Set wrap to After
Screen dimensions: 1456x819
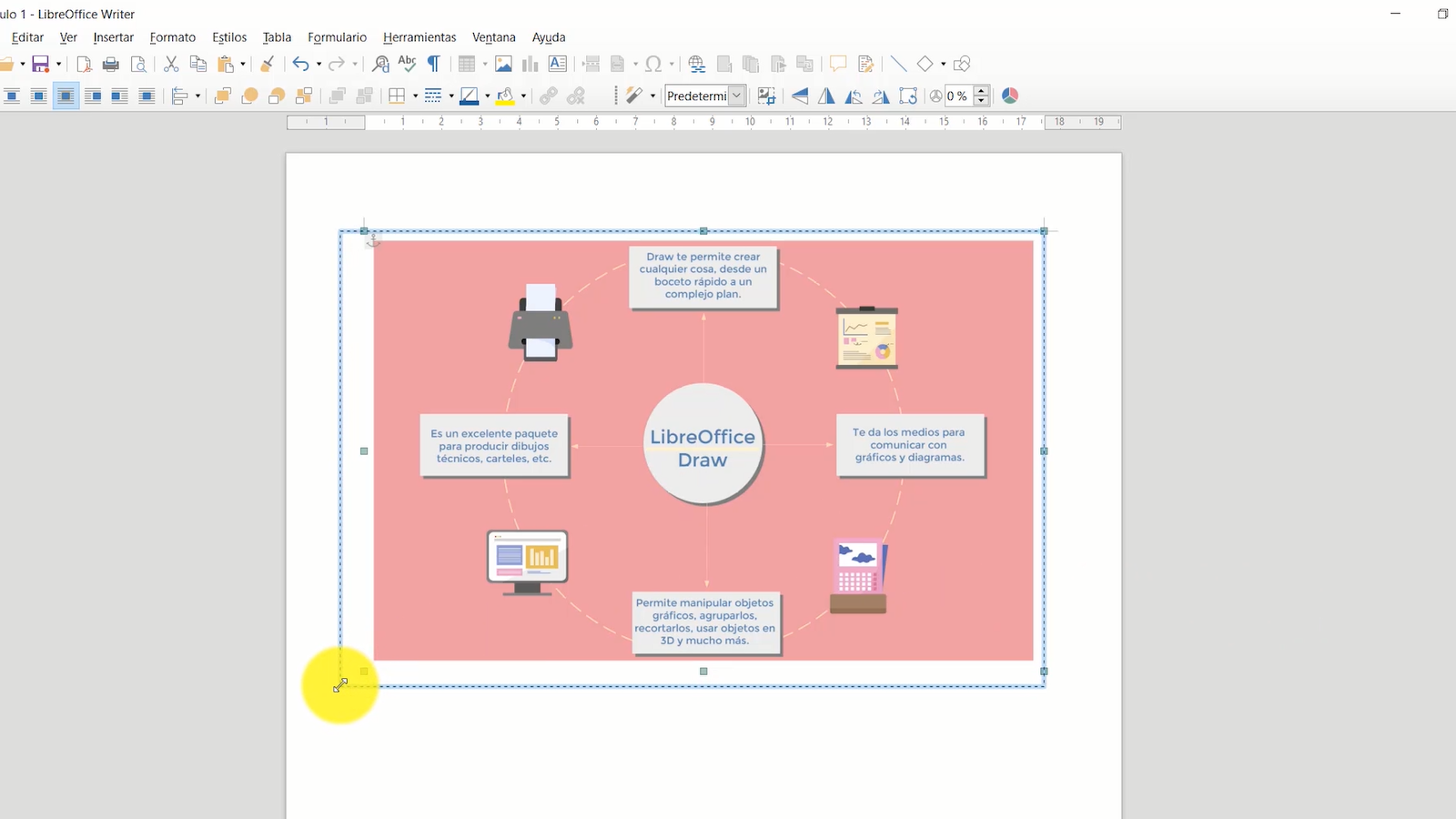(119, 96)
